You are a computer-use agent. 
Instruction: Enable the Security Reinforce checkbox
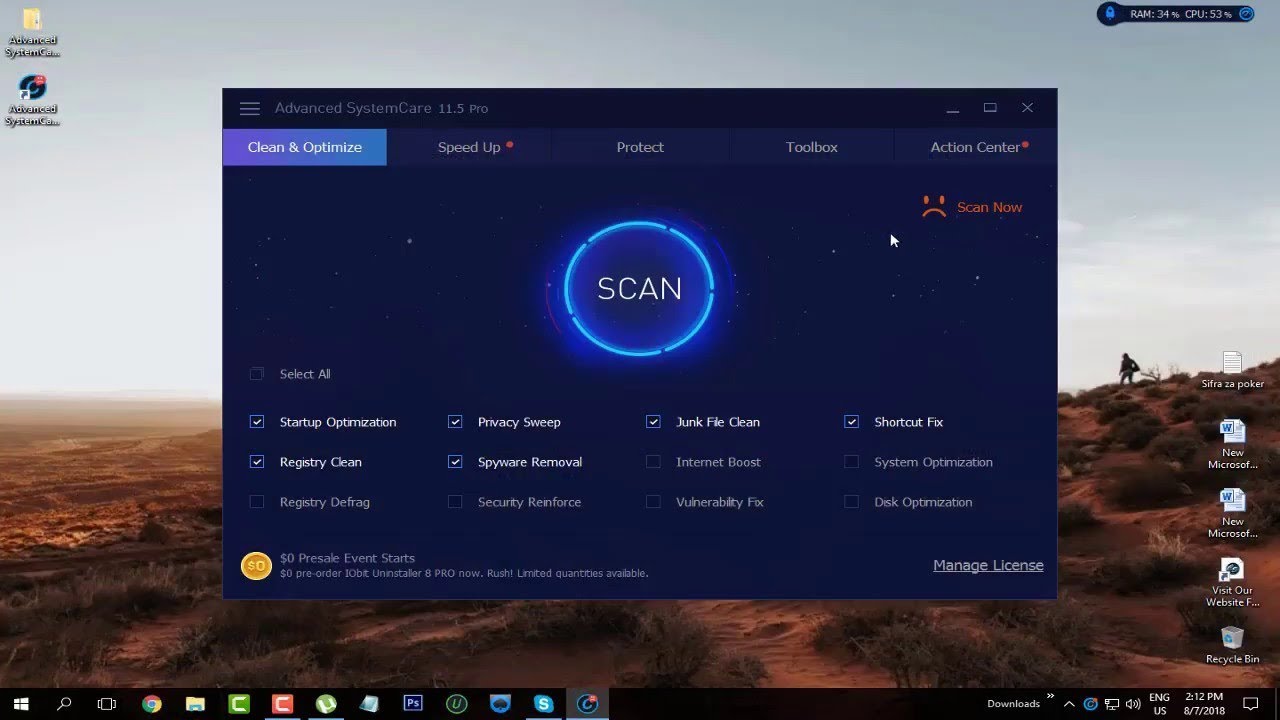tap(455, 502)
